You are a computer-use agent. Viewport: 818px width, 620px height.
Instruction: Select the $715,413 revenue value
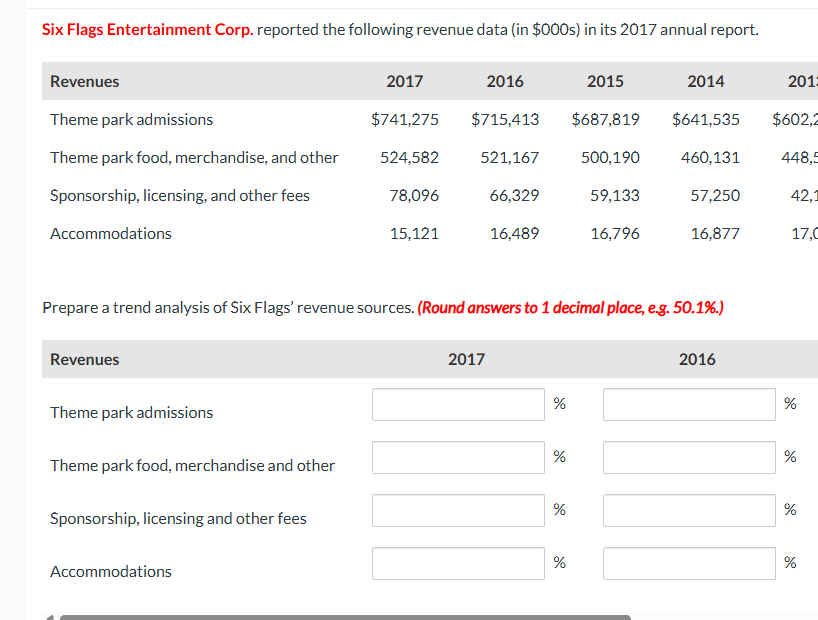pyautogui.click(x=505, y=119)
